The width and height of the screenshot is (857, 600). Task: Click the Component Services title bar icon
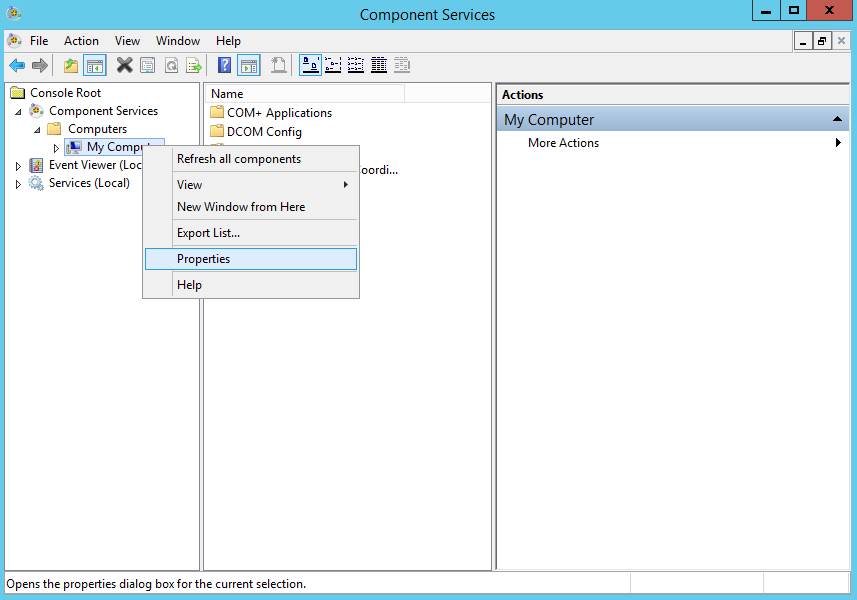tap(14, 13)
